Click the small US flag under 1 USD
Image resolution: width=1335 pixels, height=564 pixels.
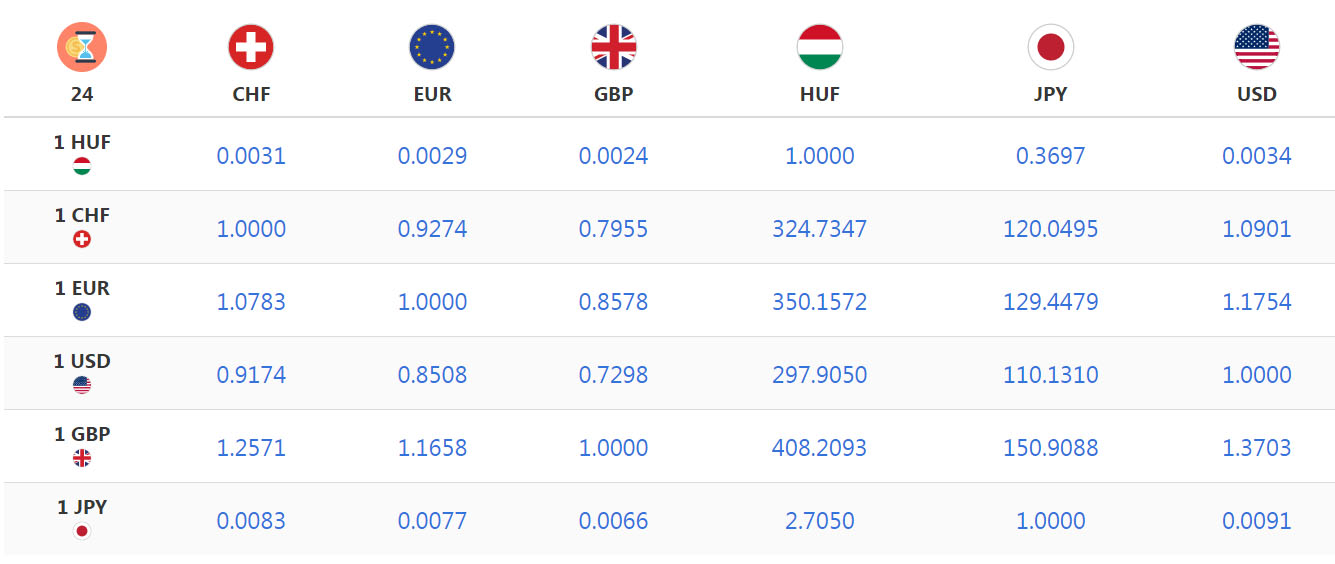(x=82, y=385)
